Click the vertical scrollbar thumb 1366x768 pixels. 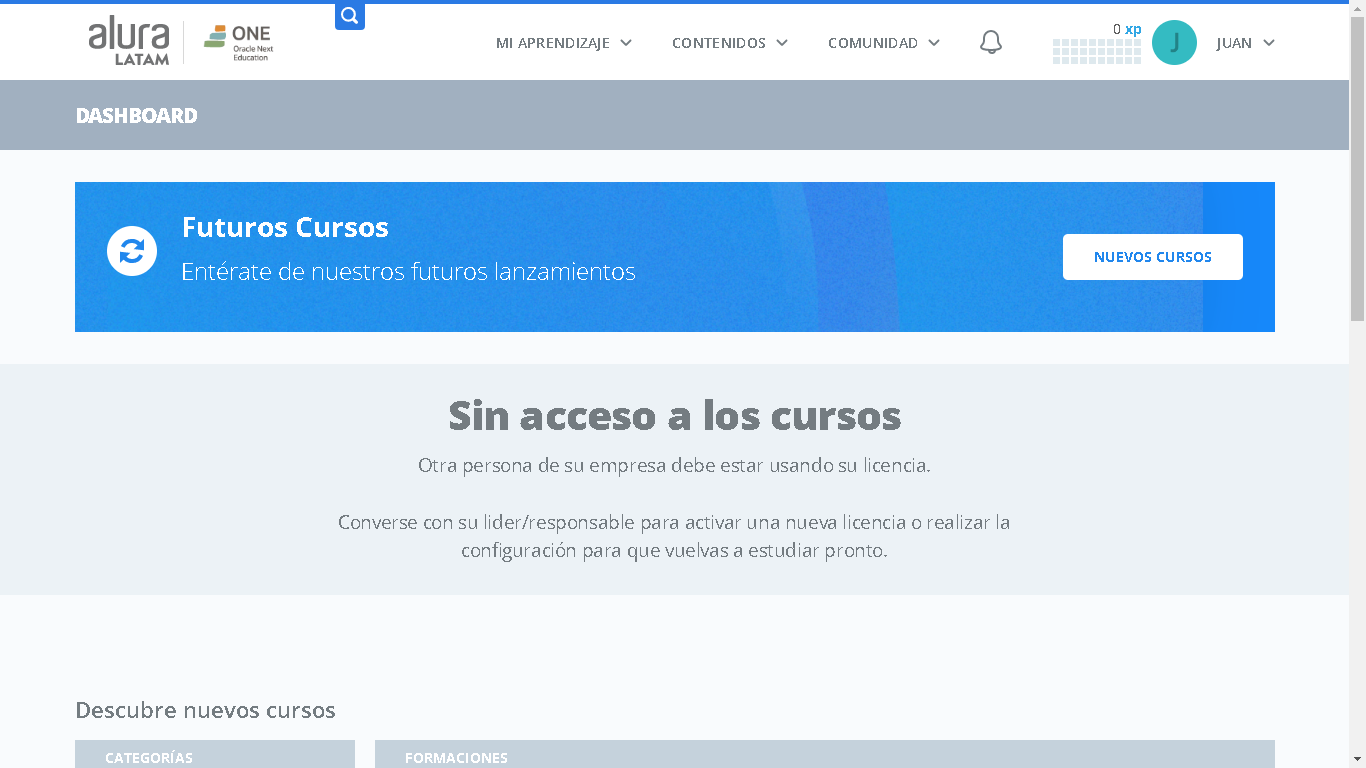[1357, 168]
